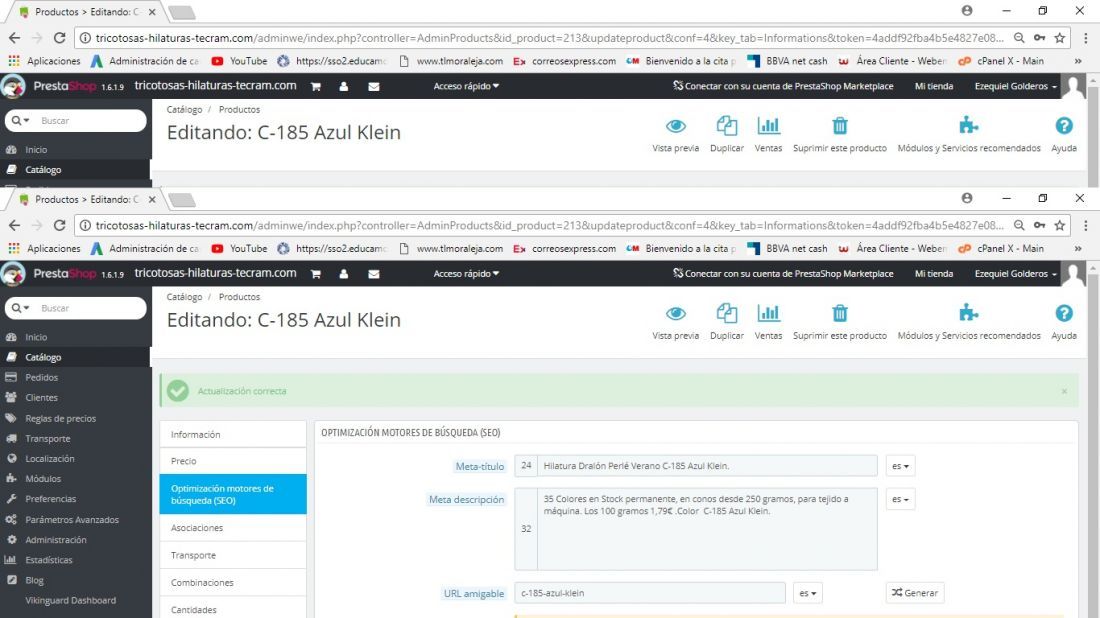Open Ventas chart icon in lower window
Screen dimensions: 1100x618
(768, 313)
